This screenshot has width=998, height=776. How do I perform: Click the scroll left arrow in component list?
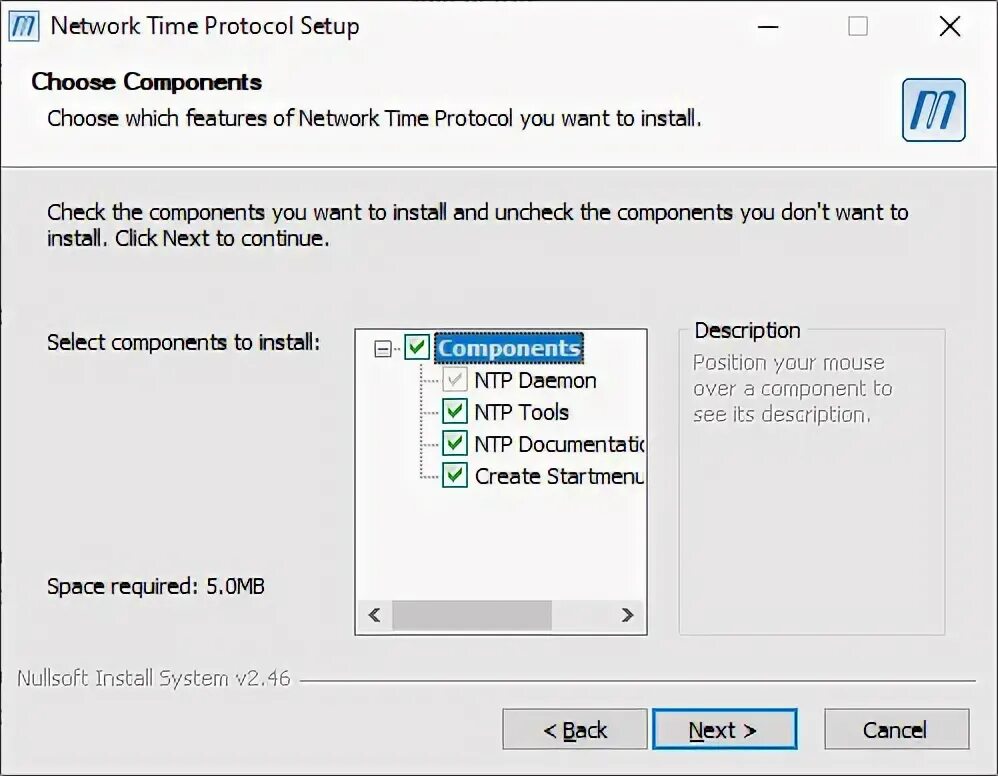pyautogui.click(x=375, y=615)
